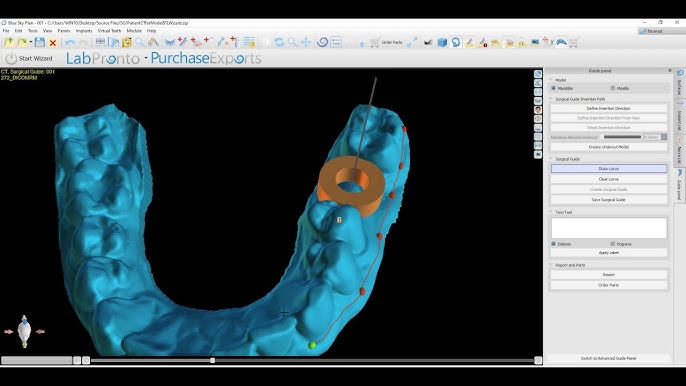Image resolution: width=686 pixels, height=386 pixels.
Task: Click the undercut value field
Action: coord(651,137)
